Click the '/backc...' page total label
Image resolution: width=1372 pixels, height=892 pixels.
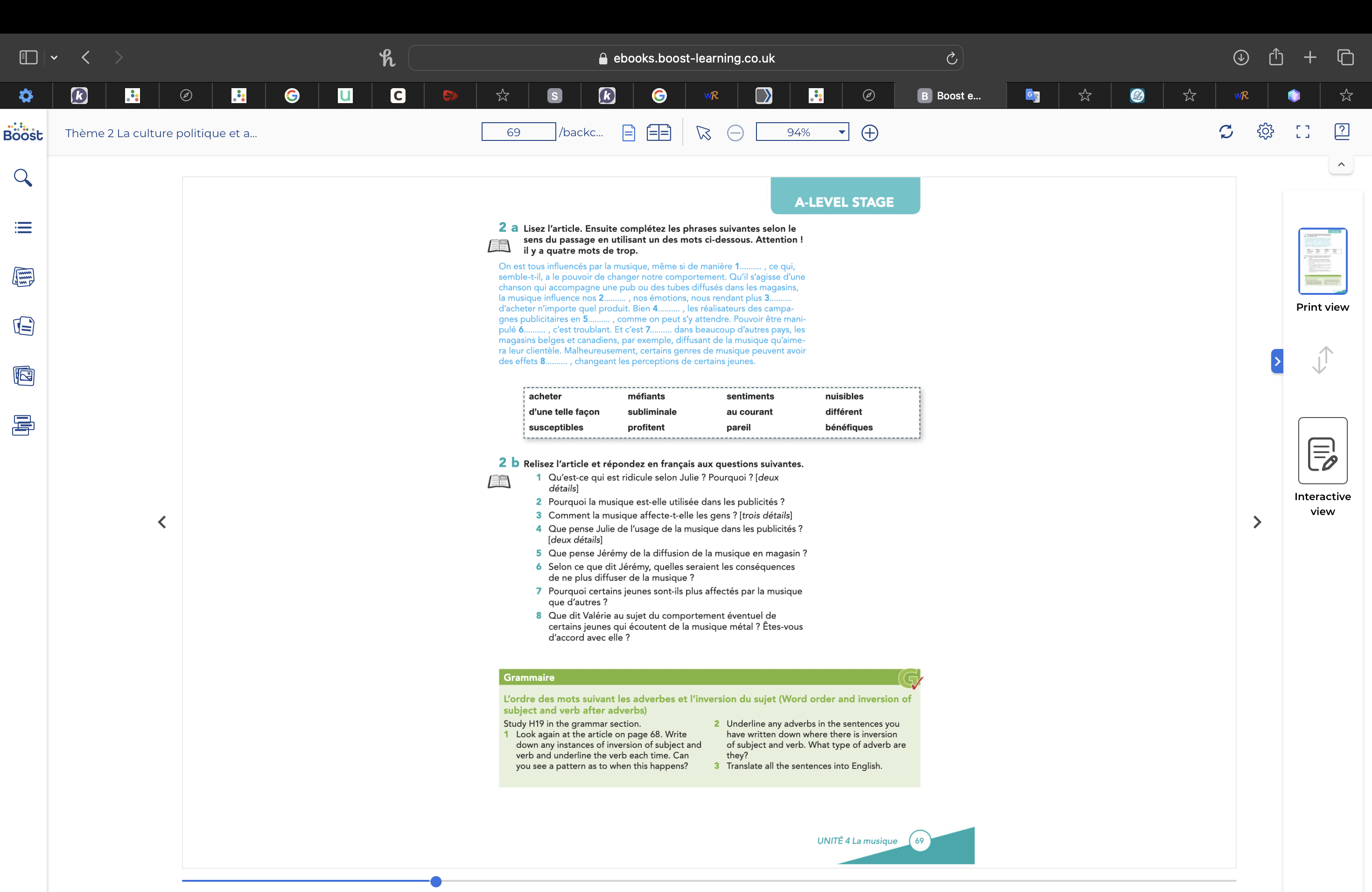pyautogui.click(x=581, y=132)
